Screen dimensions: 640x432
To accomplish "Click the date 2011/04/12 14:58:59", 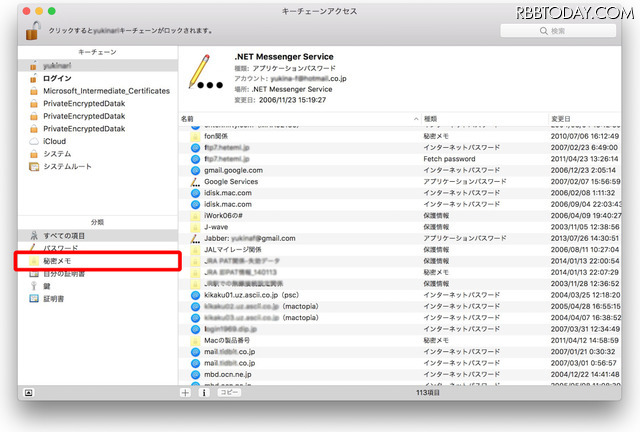I will tap(584, 340).
